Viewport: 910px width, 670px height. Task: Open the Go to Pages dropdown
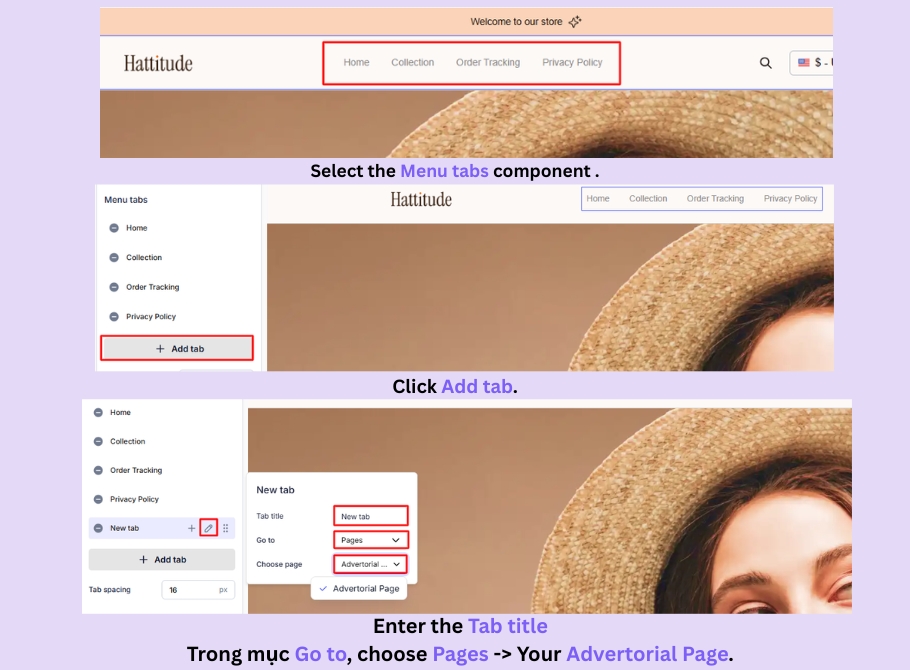(x=371, y=539)
